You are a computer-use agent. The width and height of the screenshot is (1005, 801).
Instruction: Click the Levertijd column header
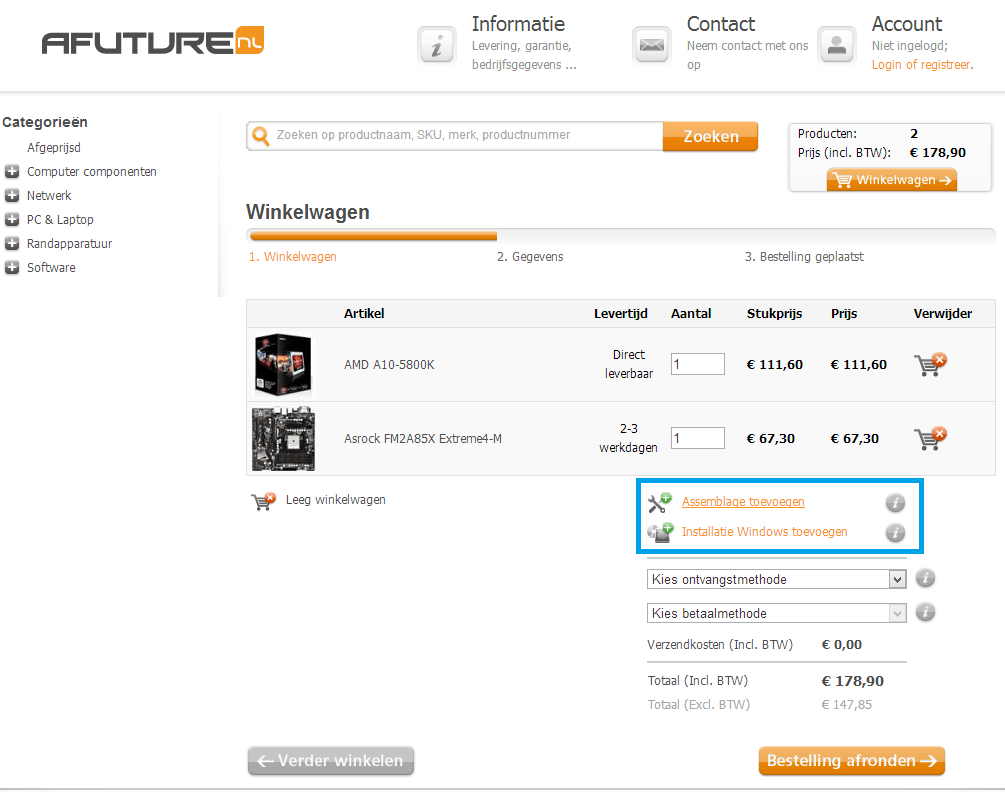[x=620, y=313]
